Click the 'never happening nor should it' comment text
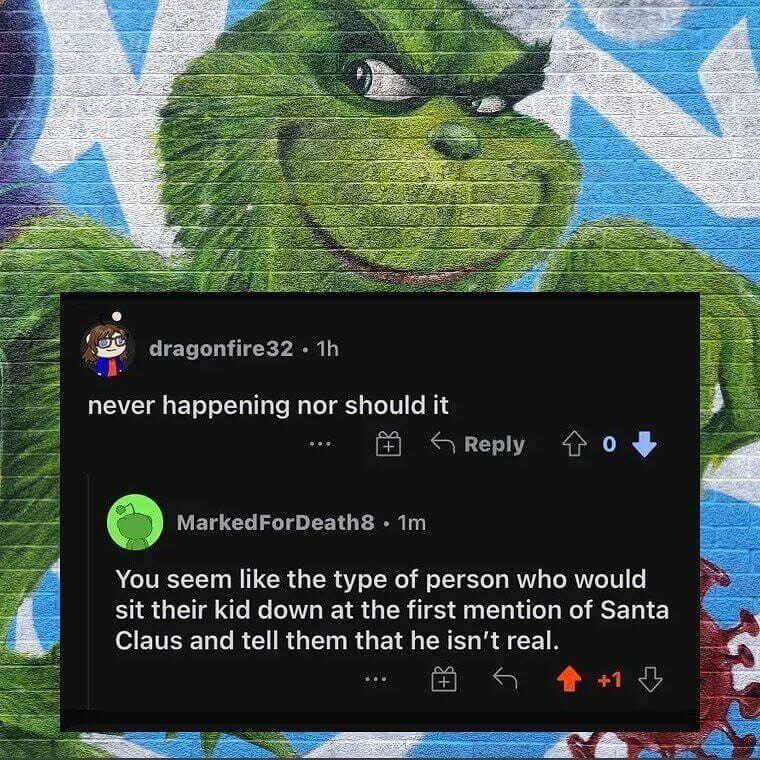This screenshot has width=760, height=760. click(x=268, y=406)
